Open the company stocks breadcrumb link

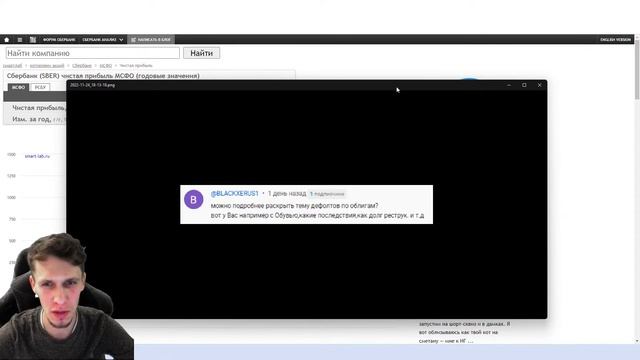point(47,66)
